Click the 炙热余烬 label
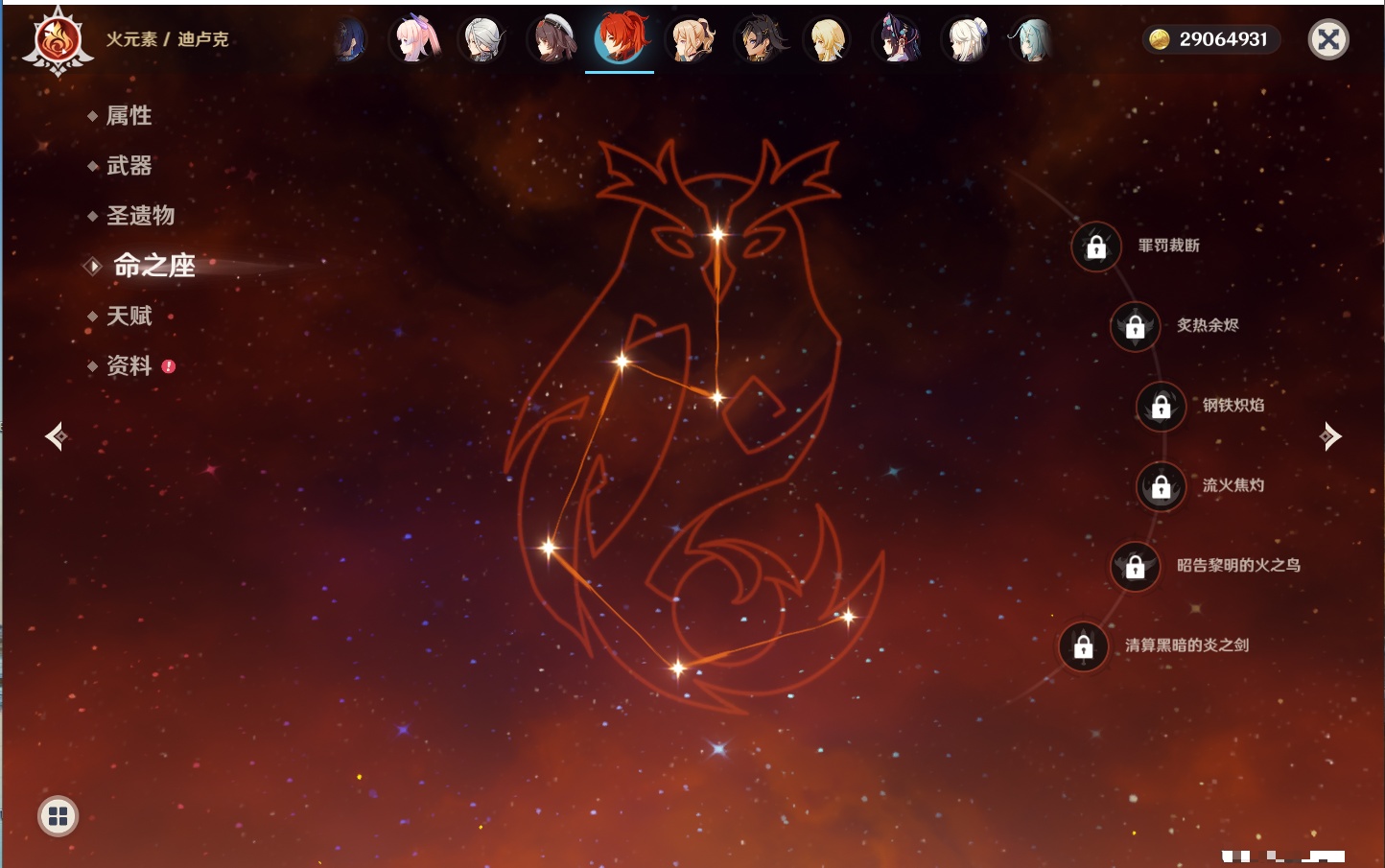 click(x=1208, y=325)
